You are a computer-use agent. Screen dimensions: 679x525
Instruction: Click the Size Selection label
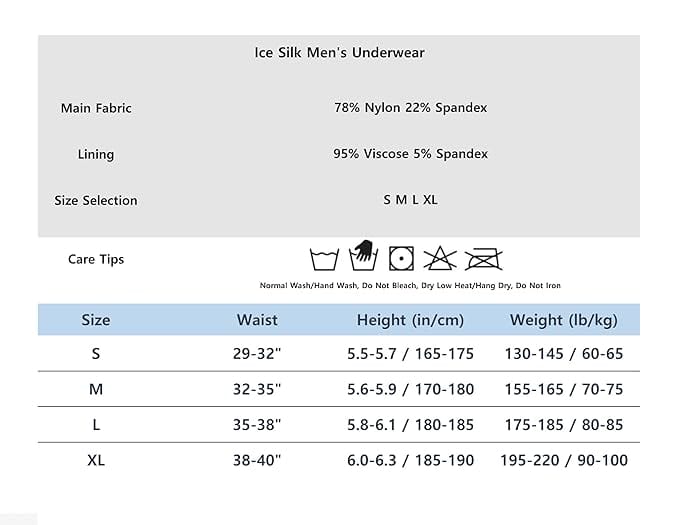[96, 200]
